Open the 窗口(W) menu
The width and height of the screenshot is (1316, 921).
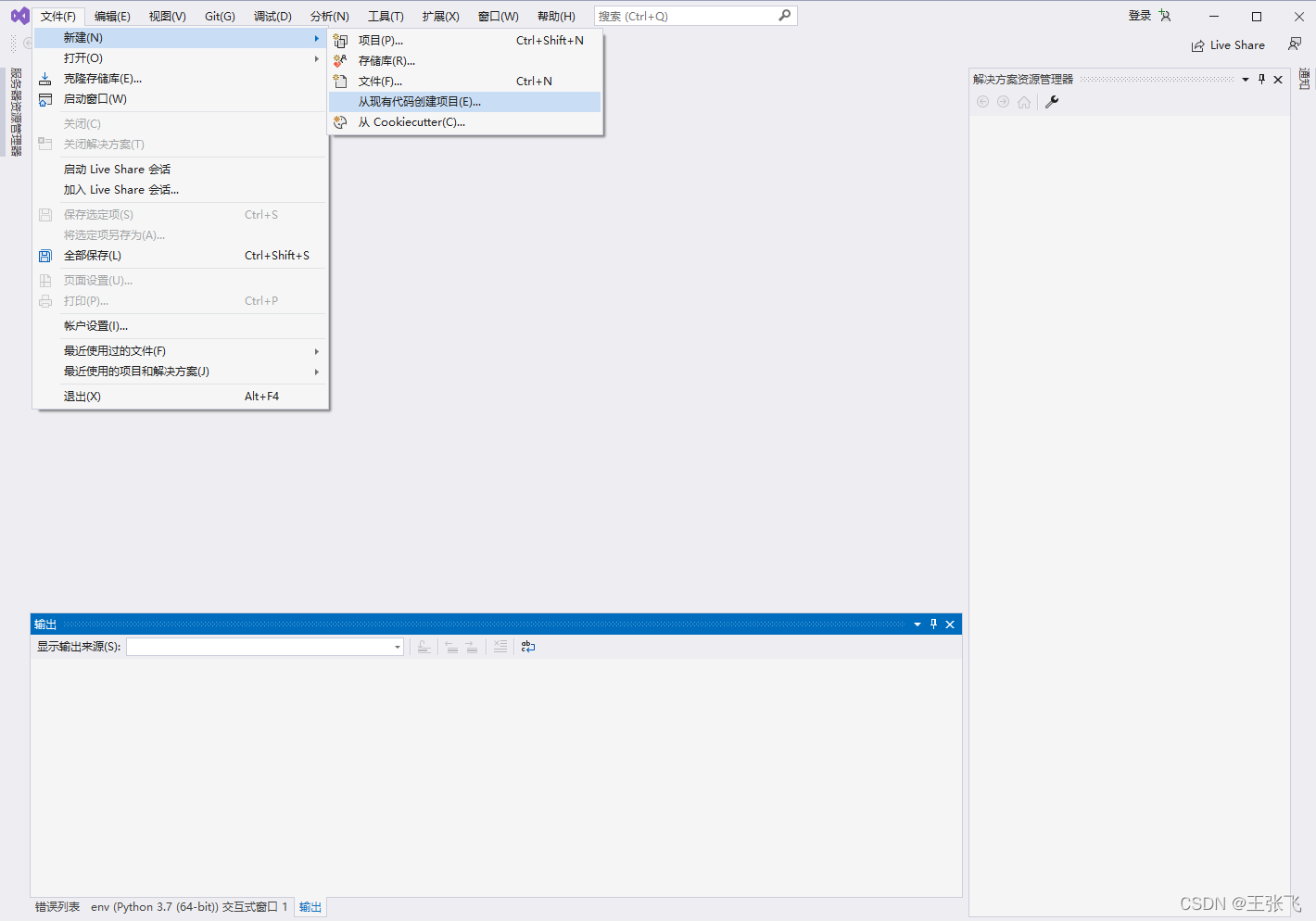(498, 17)
